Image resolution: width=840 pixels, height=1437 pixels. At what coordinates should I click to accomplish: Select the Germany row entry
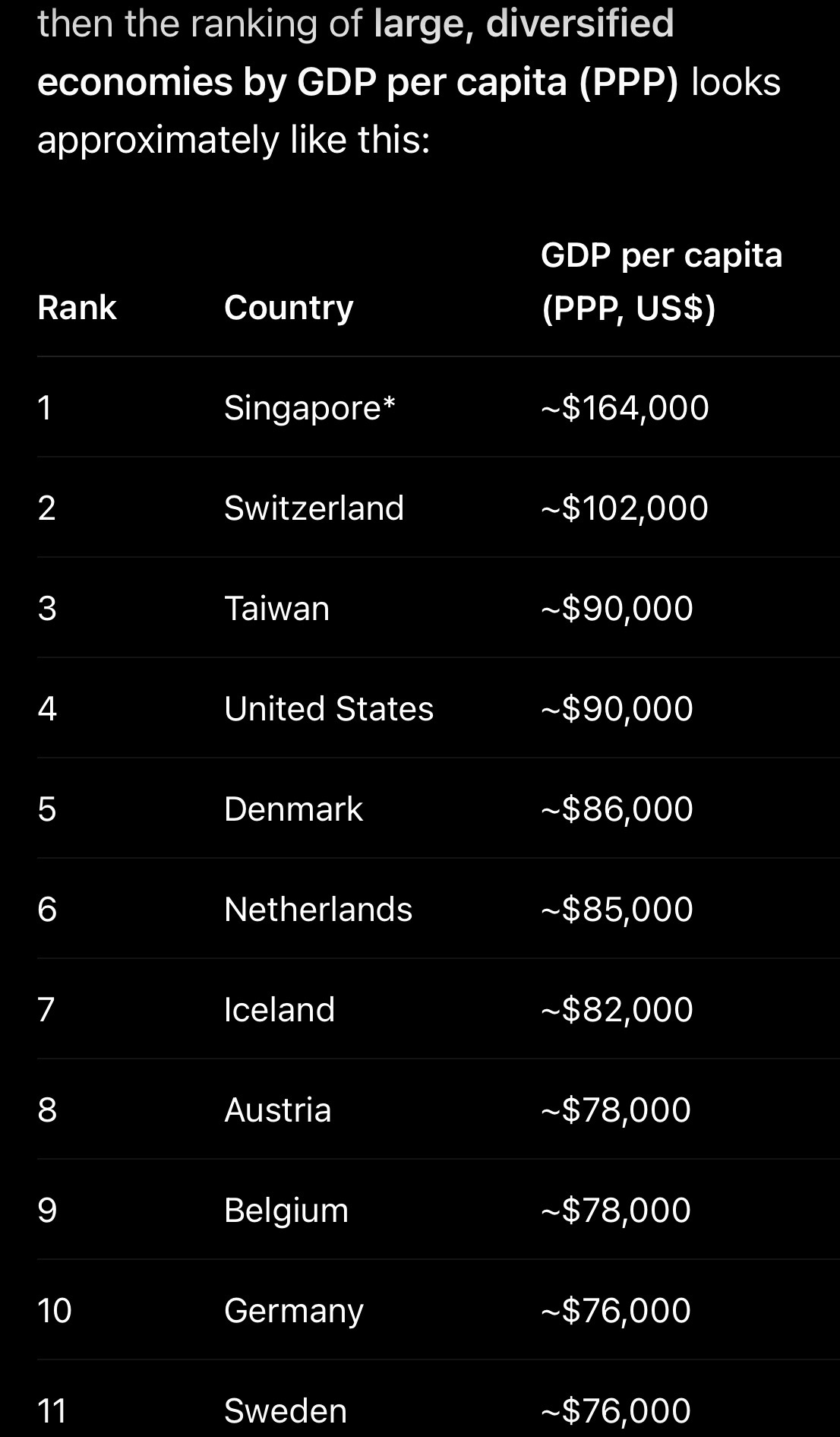point(294,1311)
